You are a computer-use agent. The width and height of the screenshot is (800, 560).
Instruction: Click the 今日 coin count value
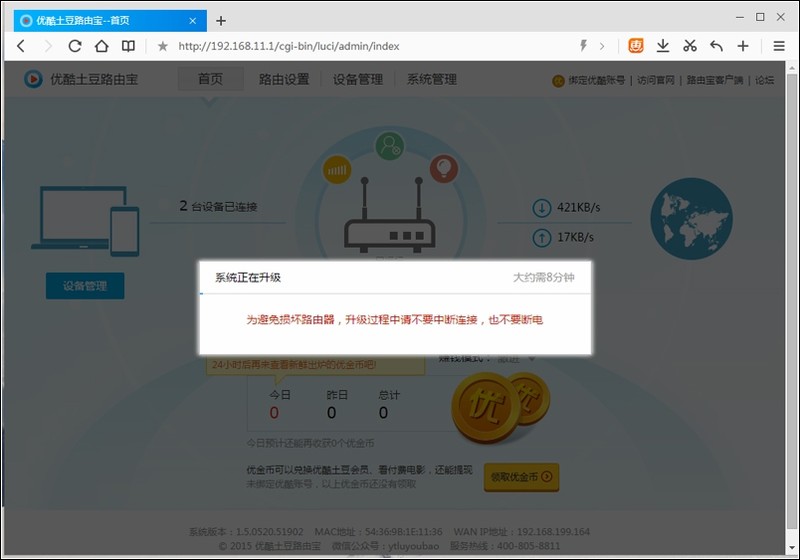[274, 413]
